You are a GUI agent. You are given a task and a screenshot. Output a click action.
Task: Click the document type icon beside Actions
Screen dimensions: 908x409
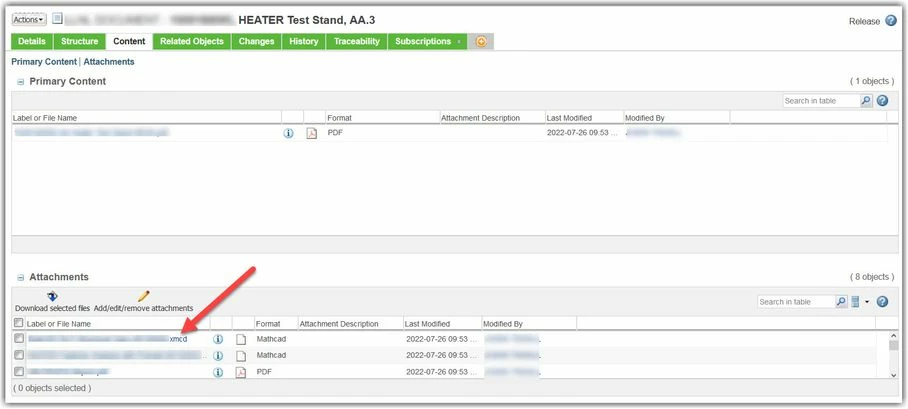click(x=57, y=19)
